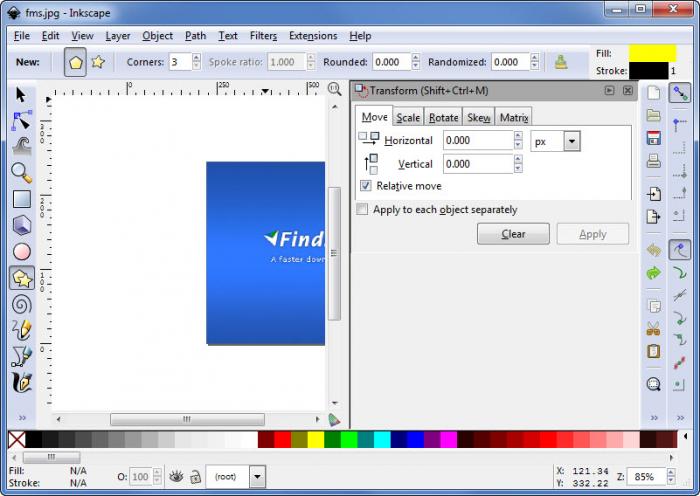This screenshot has width=700, height=496.
Task: Switch to the Rotate tab
Action: (443, 117)
